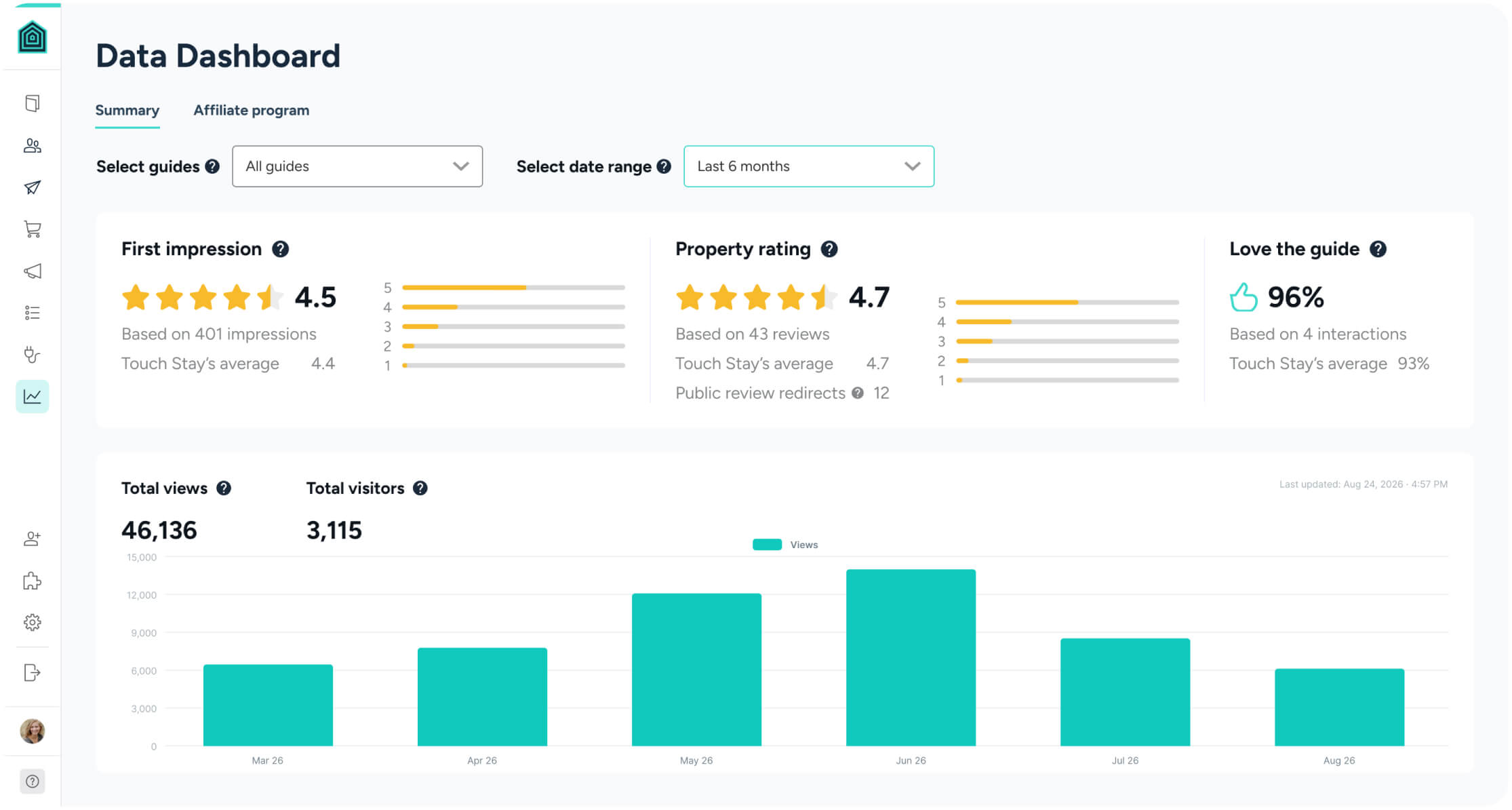The width and height of the screenshot is (1512, 810).
Task: Click the Jul 26 views bar
Action: 1125,692
